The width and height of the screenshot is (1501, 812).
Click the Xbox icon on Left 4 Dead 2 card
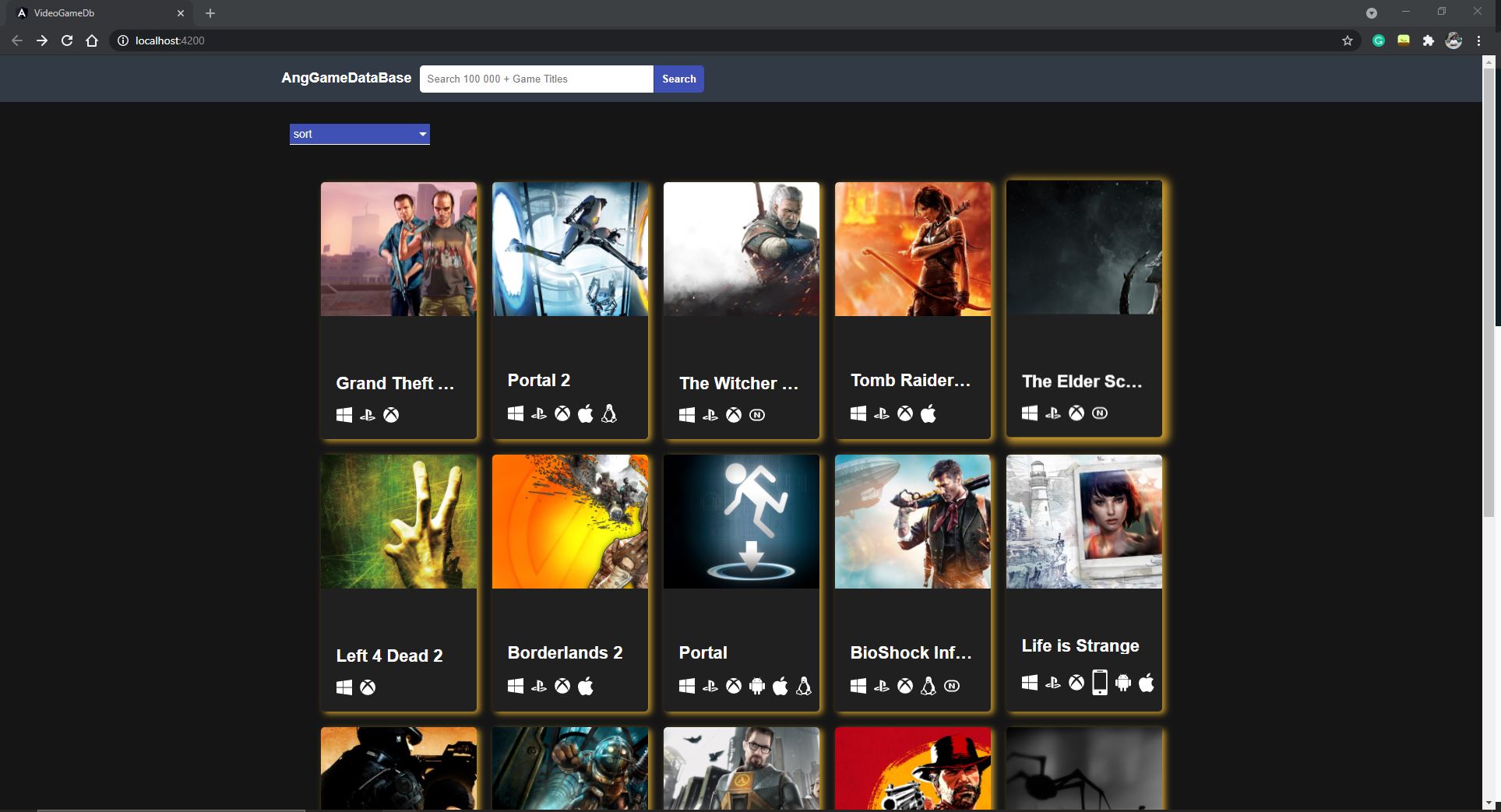point(368,687)
